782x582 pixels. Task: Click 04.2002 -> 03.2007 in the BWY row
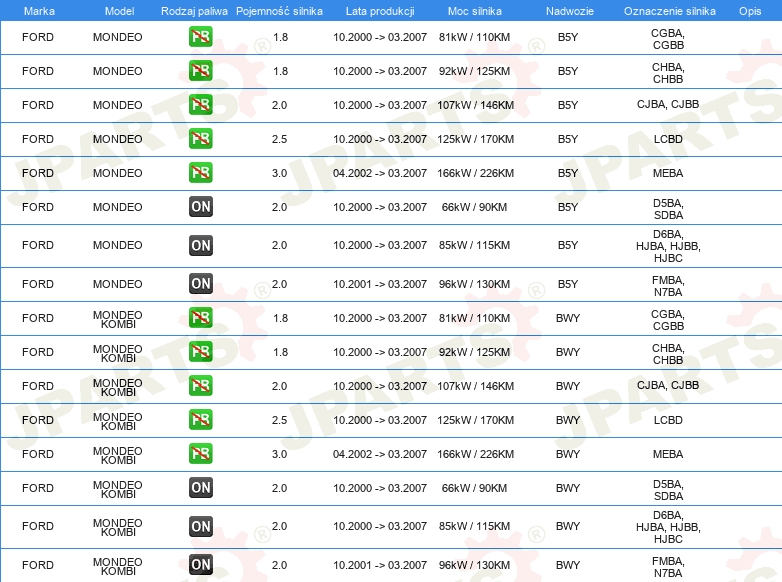380,454
